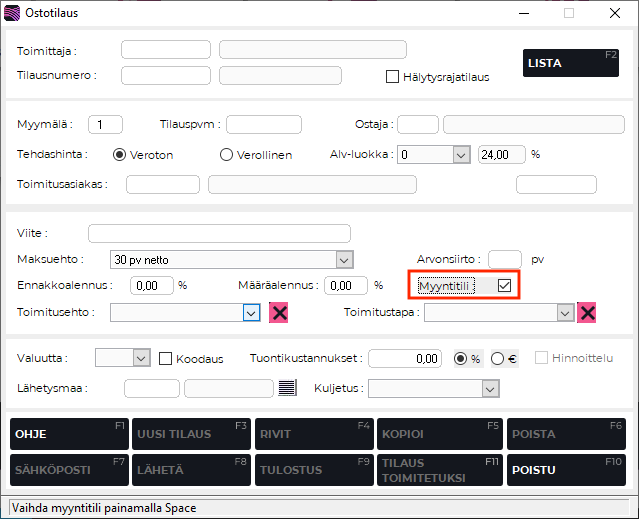Expand the Kuljetus dropdown
This screenshot has height=519, width=639.
point(490,388)
